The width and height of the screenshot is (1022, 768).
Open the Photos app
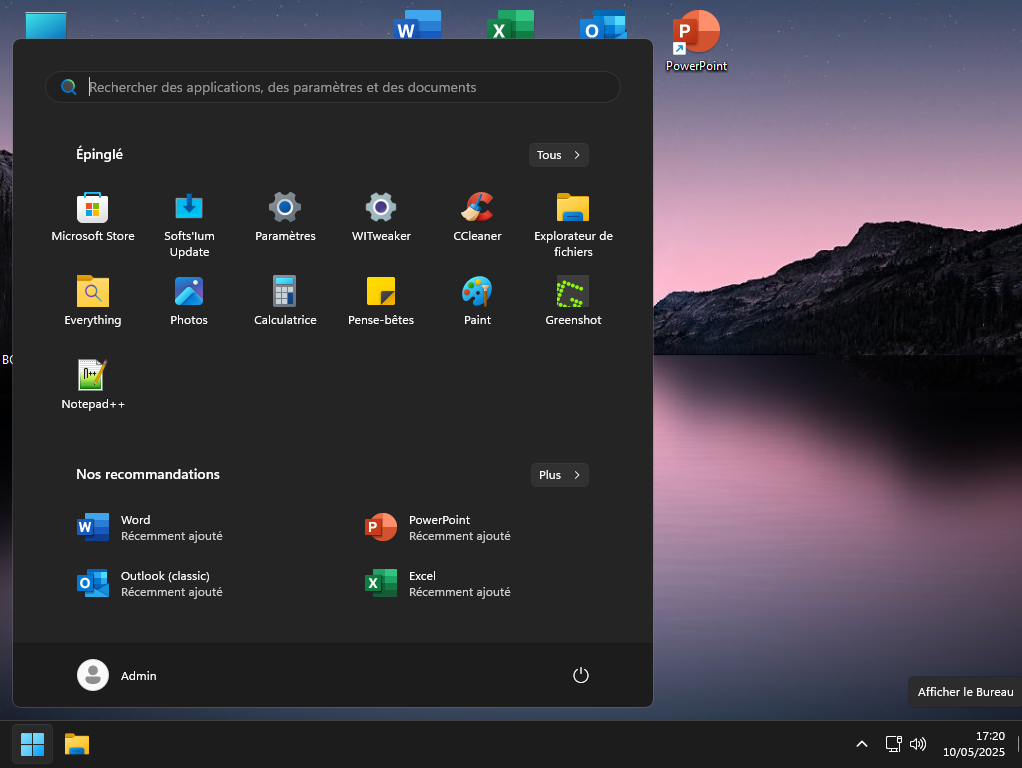(189, 301)
